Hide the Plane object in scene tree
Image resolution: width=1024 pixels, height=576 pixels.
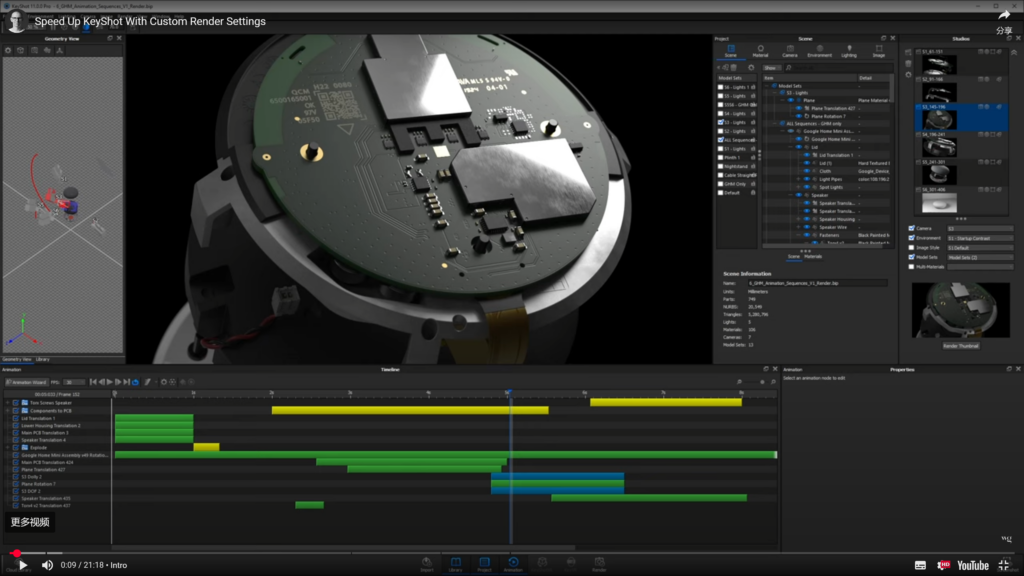tap(791, 101)
